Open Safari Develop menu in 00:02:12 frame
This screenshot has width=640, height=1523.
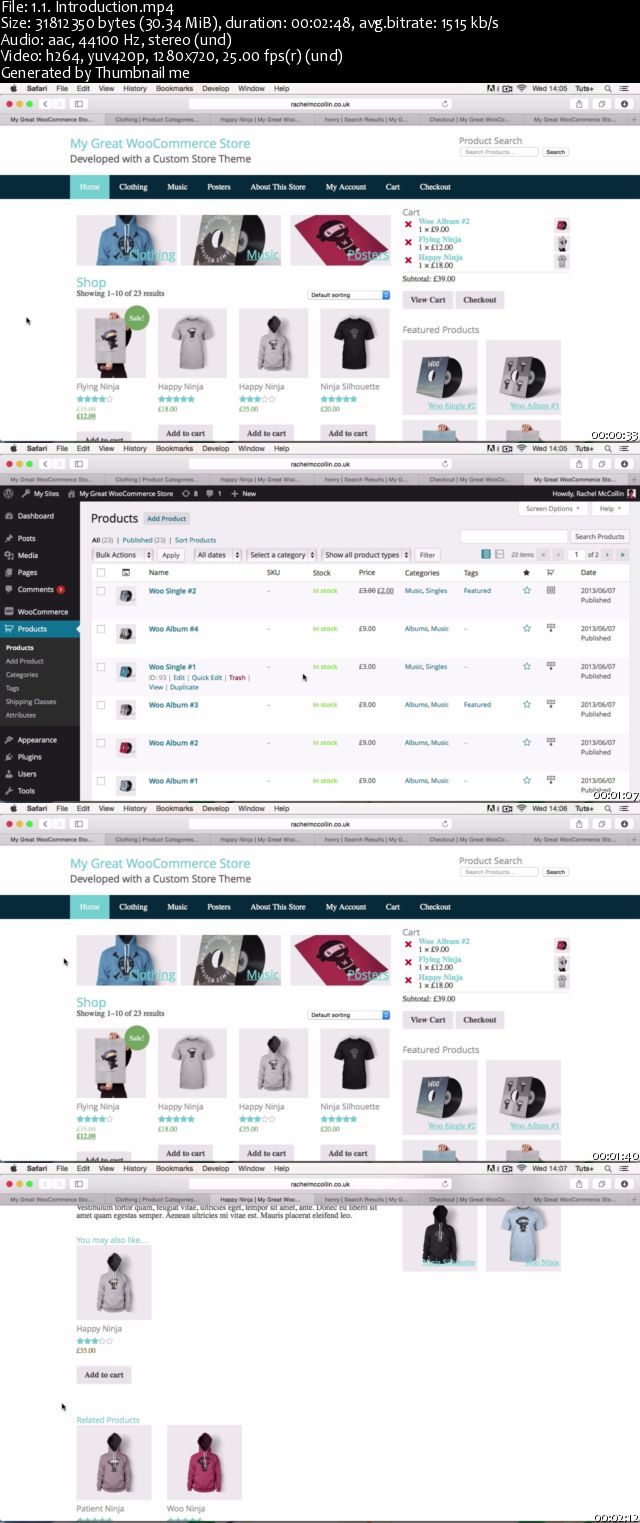(x=216, y=1168)
